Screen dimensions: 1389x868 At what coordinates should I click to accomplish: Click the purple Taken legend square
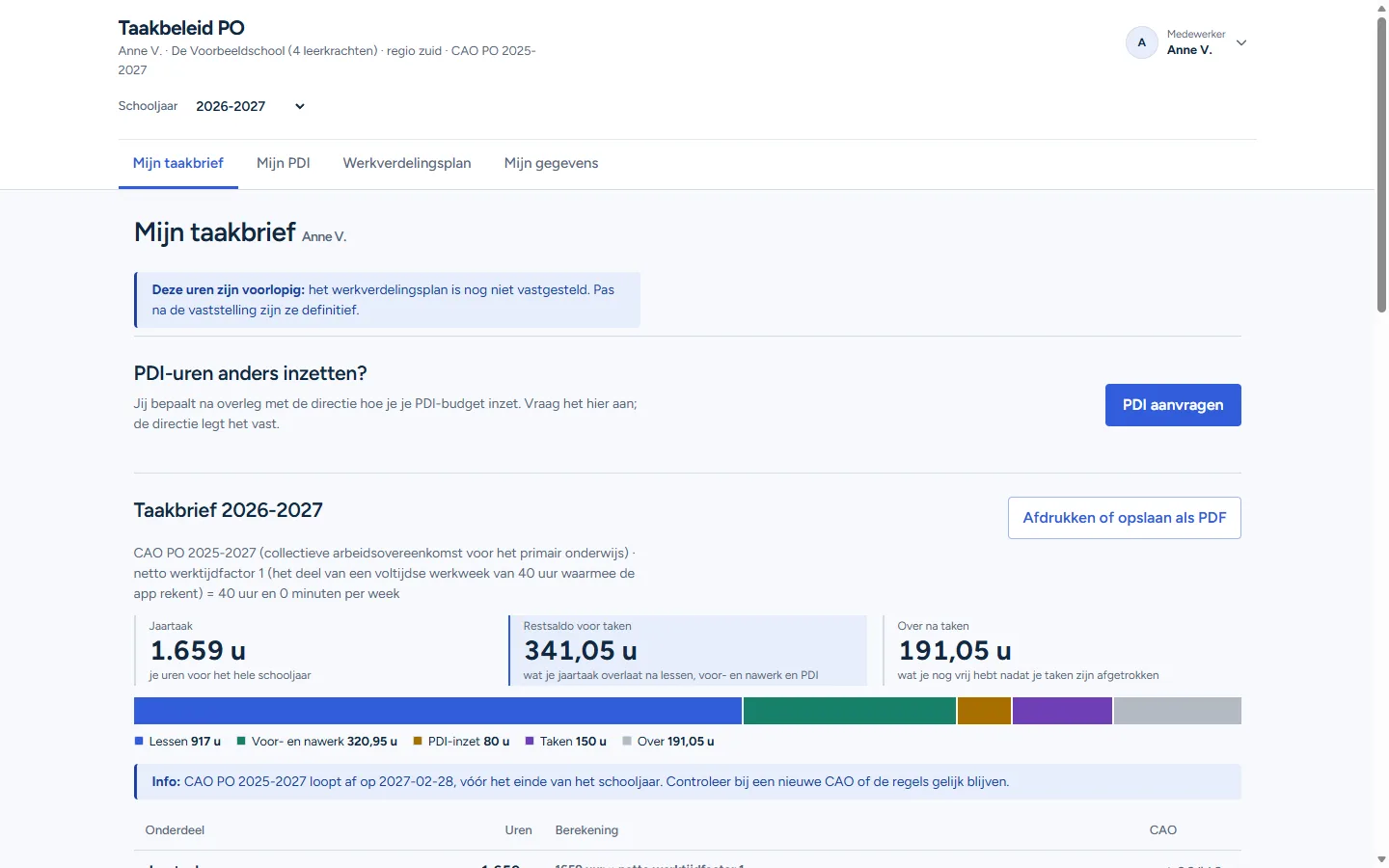click(530, 741)
